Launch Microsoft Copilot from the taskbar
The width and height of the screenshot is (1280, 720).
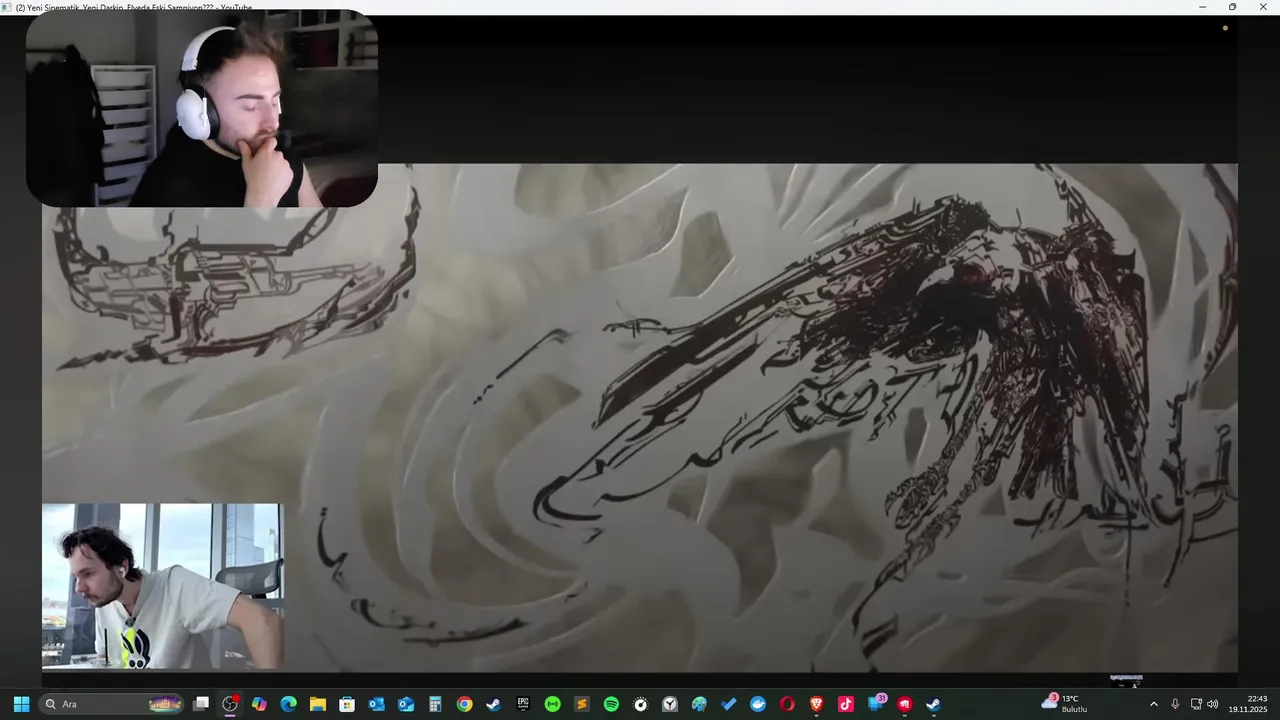pyautogui.click(x=259, y=704)
